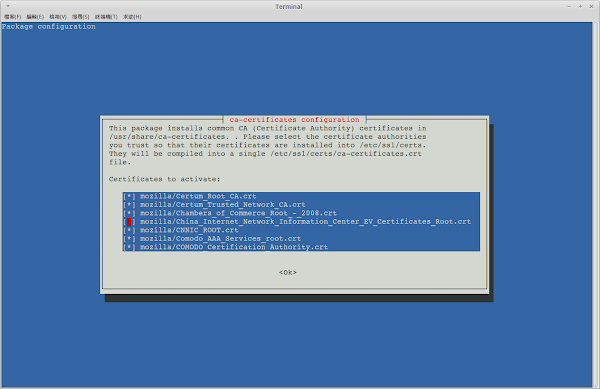Open the Search (S) menu

point(81,17)
